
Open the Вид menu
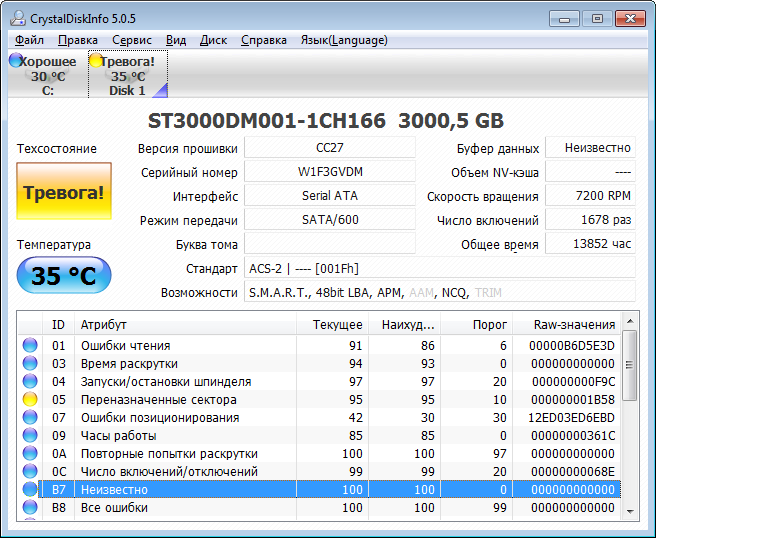click(176, 40)
